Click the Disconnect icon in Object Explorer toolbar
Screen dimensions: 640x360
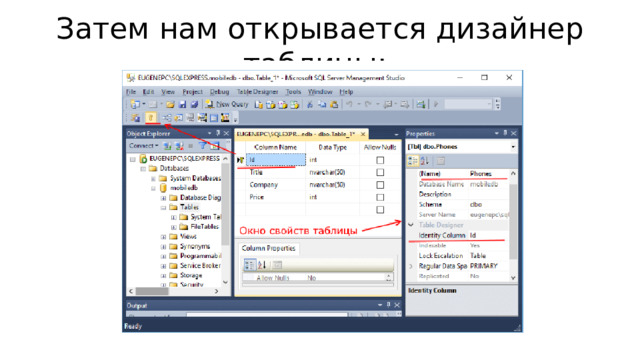coord(179,146)
